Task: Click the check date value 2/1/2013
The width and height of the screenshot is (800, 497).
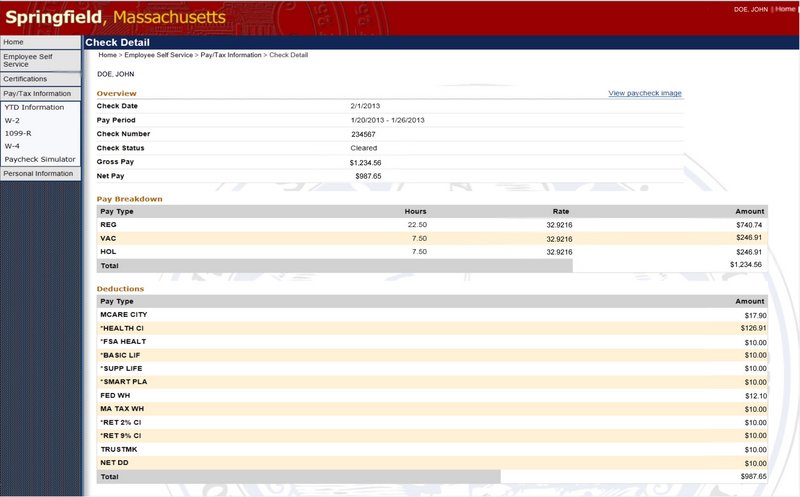Action: coord(365,106)
